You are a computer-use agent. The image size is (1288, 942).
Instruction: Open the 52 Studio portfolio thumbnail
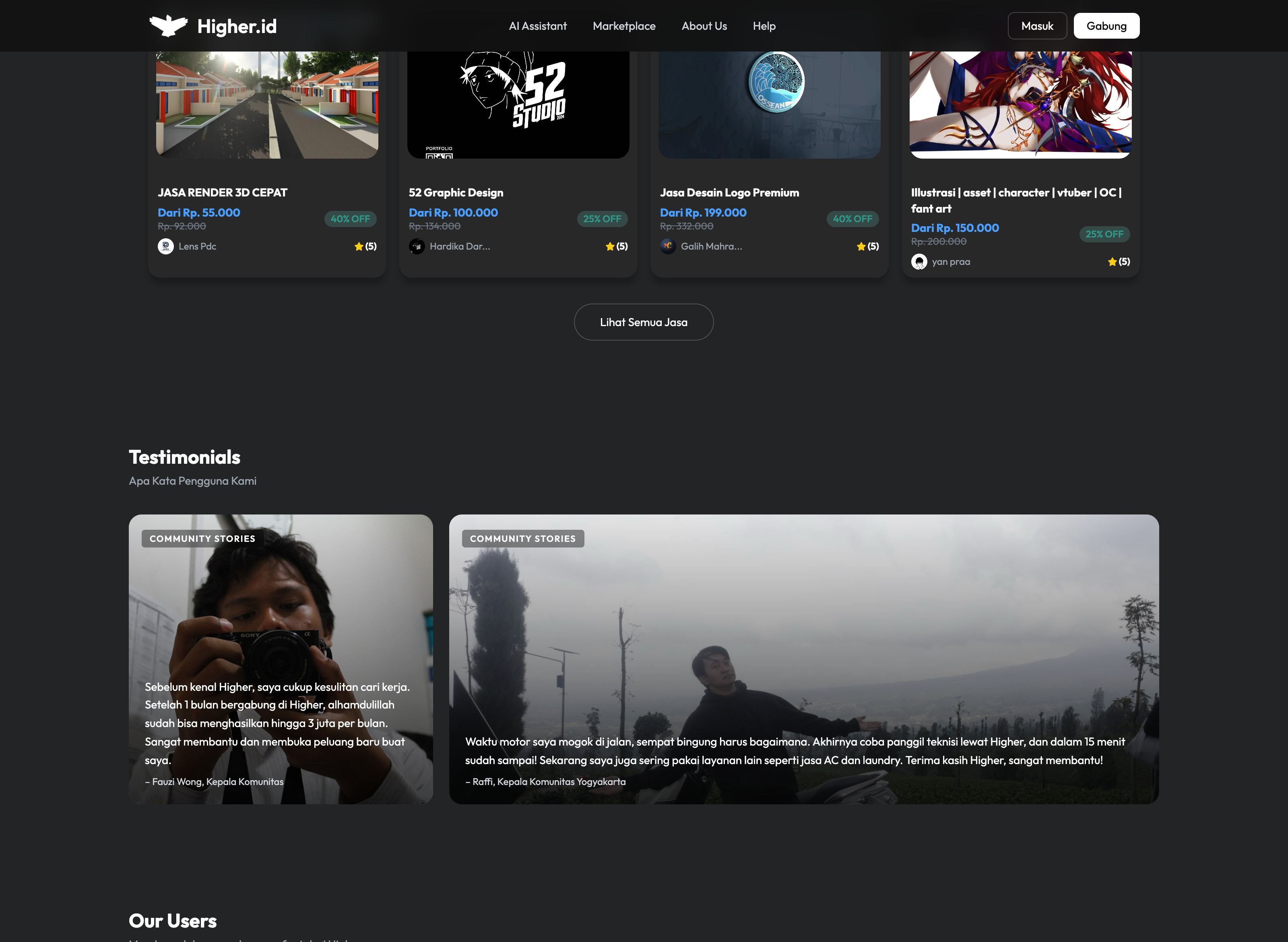(518, 105)
